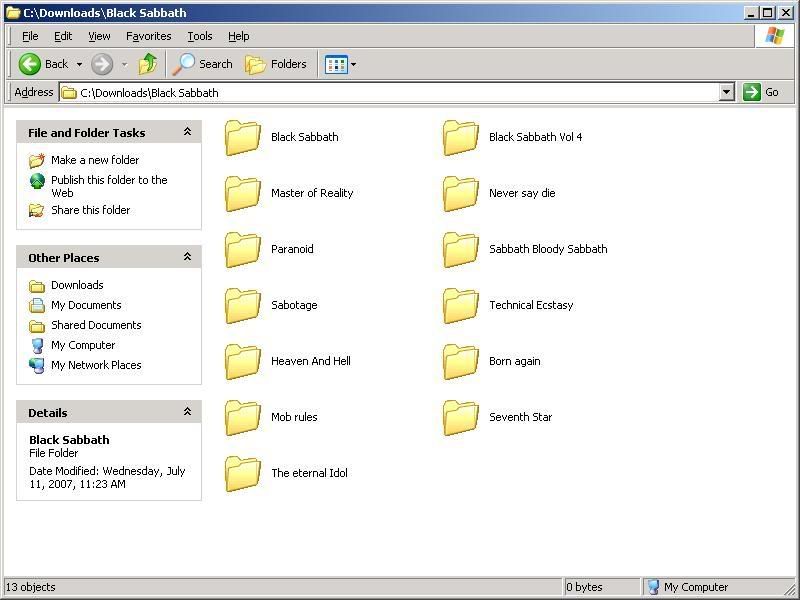Click the grey Forward arrow icon

[x=102, y=64]
